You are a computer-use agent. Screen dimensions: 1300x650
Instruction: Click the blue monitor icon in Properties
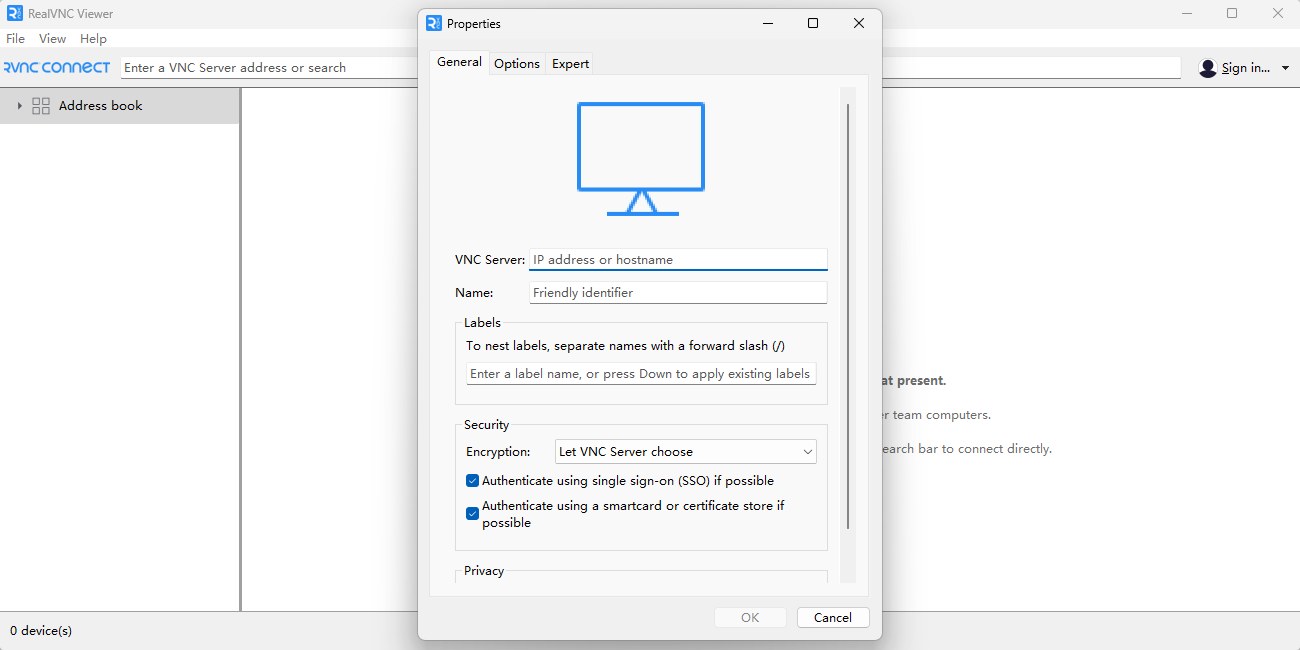[x=641, y=158]
